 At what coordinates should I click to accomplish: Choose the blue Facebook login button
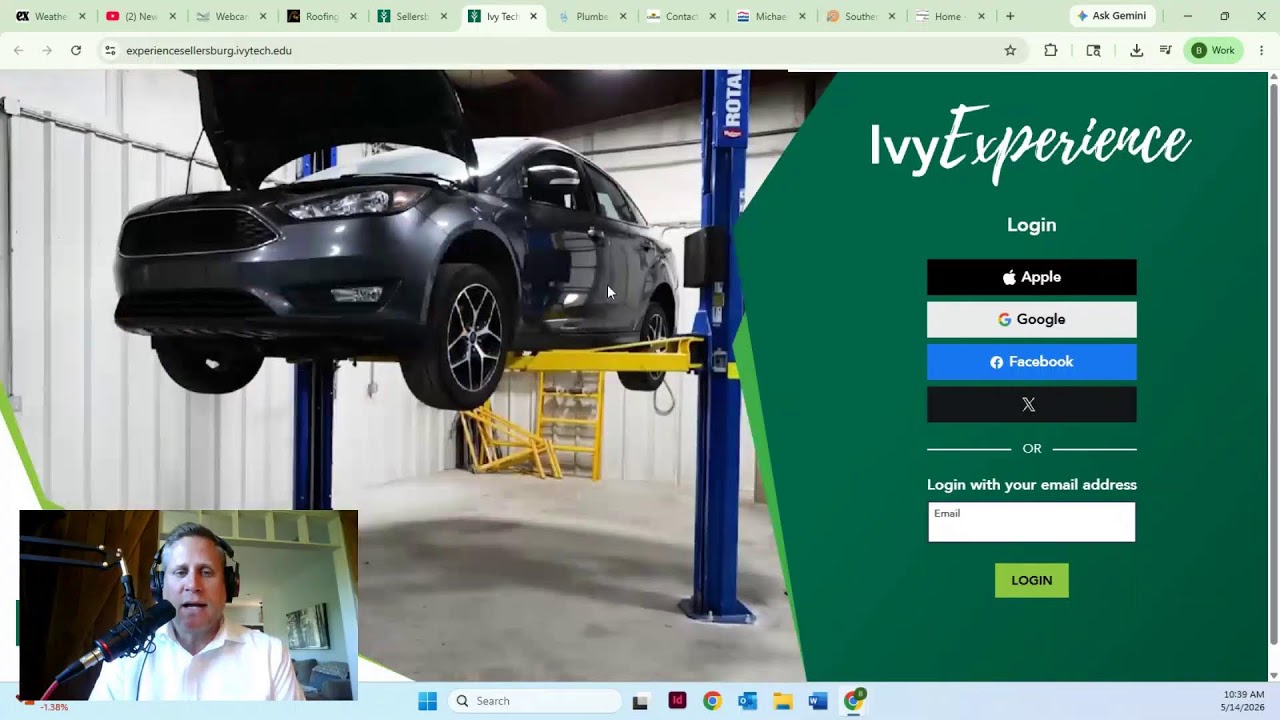click(1031, 362)
